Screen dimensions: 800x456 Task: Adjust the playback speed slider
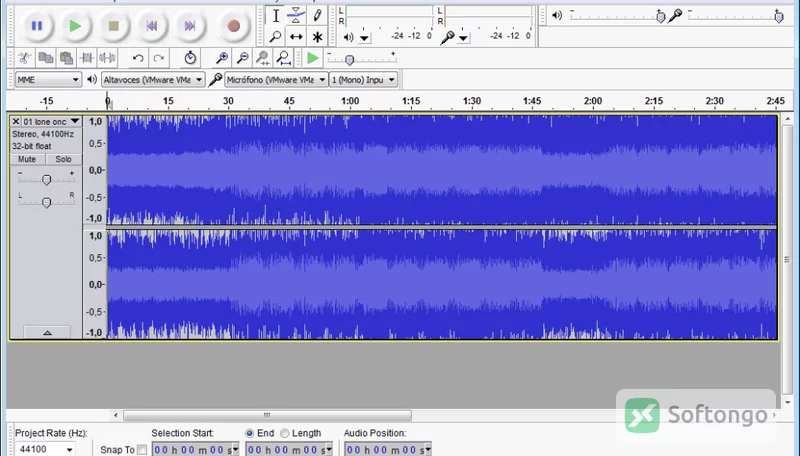pyautogui.click(x=349, y=60)
